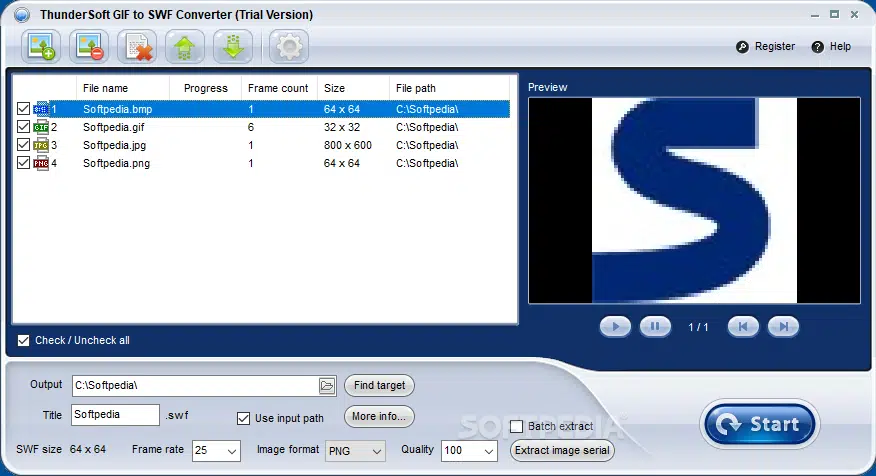
Task: Click the Remove selected image toolbar icon
Action: click(89, 46)
